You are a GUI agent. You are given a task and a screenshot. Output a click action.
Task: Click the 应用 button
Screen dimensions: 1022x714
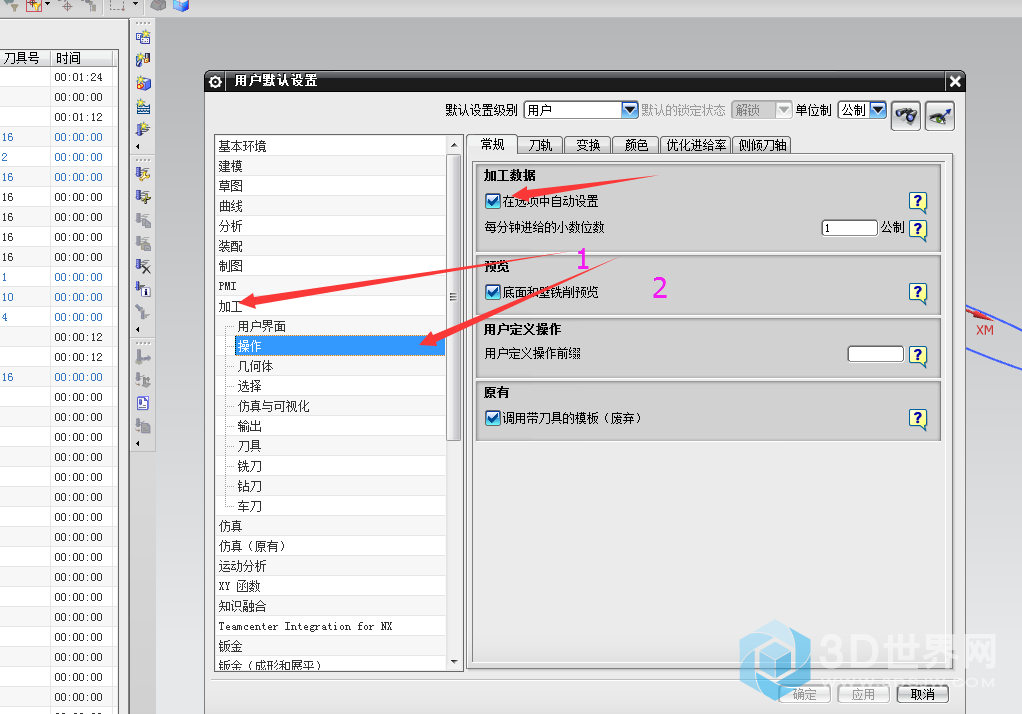pos(864,694)
